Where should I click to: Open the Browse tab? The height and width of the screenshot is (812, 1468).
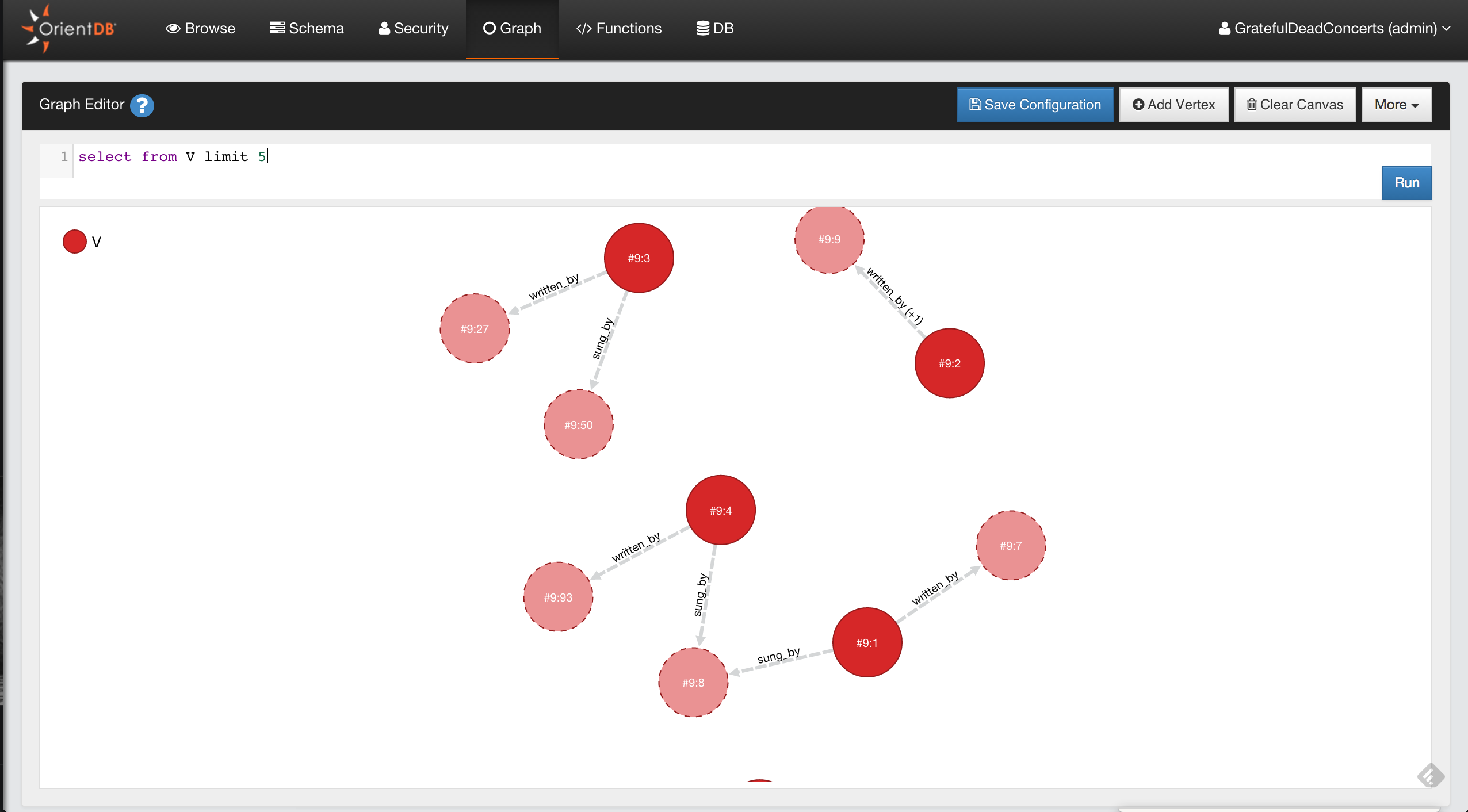click(x=200, y=28)
